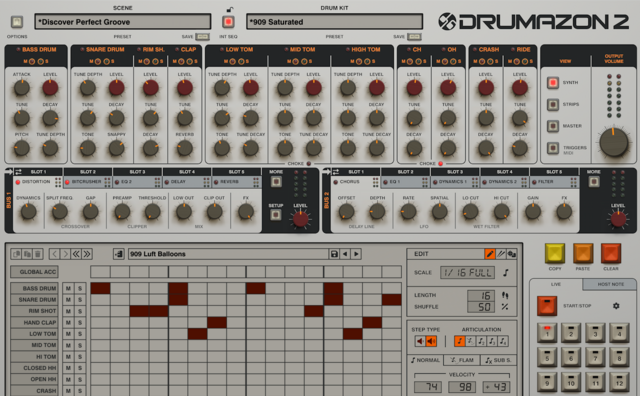This screenshot has height=396, width=640.
Task: Toggle Chorus effect power on Bus 2
Action: click(336, 182)
